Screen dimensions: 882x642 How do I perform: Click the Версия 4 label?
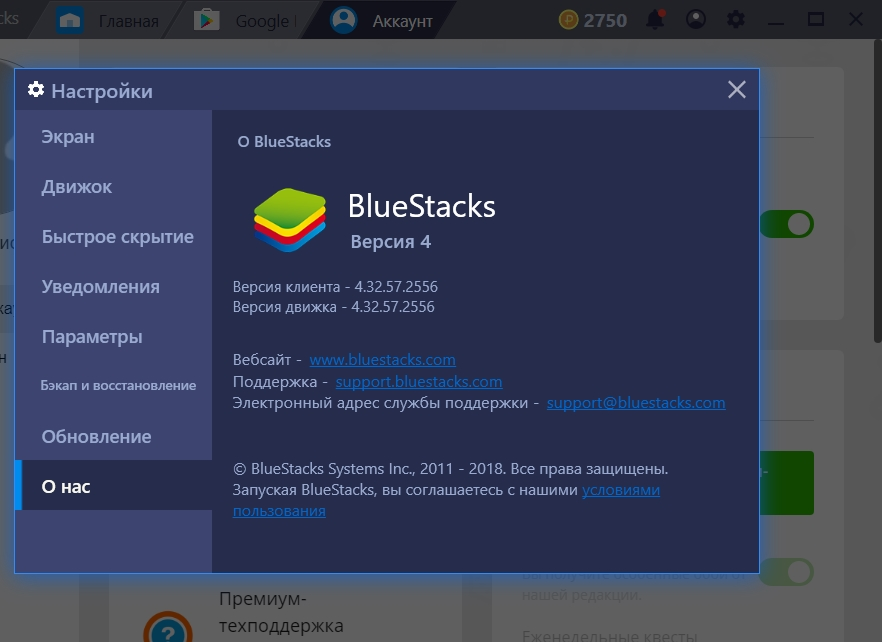(x=390, y=242)
